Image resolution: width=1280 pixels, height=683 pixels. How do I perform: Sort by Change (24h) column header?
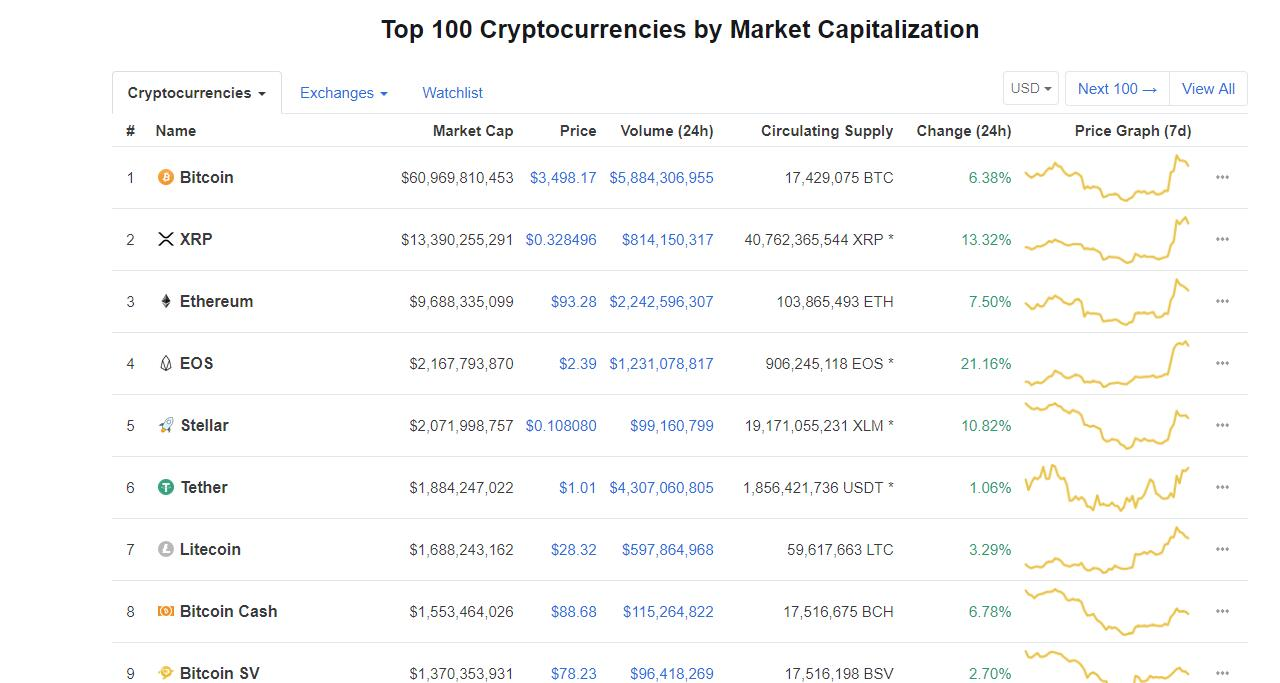(964, 131)
